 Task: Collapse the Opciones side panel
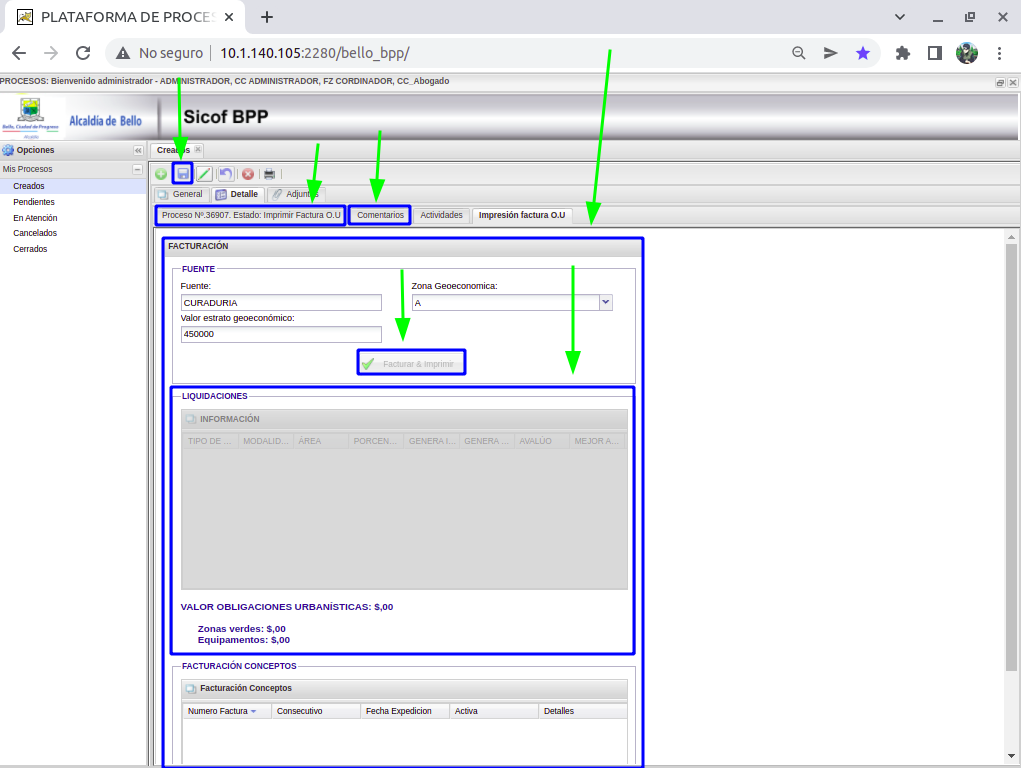tap(138, 150)
